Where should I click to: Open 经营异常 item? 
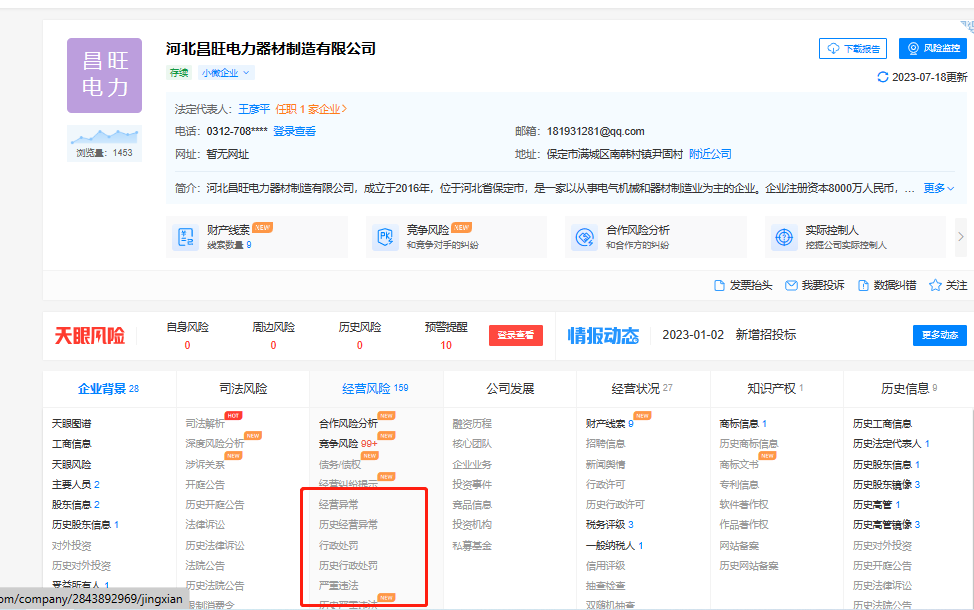[x=339, y=505]
